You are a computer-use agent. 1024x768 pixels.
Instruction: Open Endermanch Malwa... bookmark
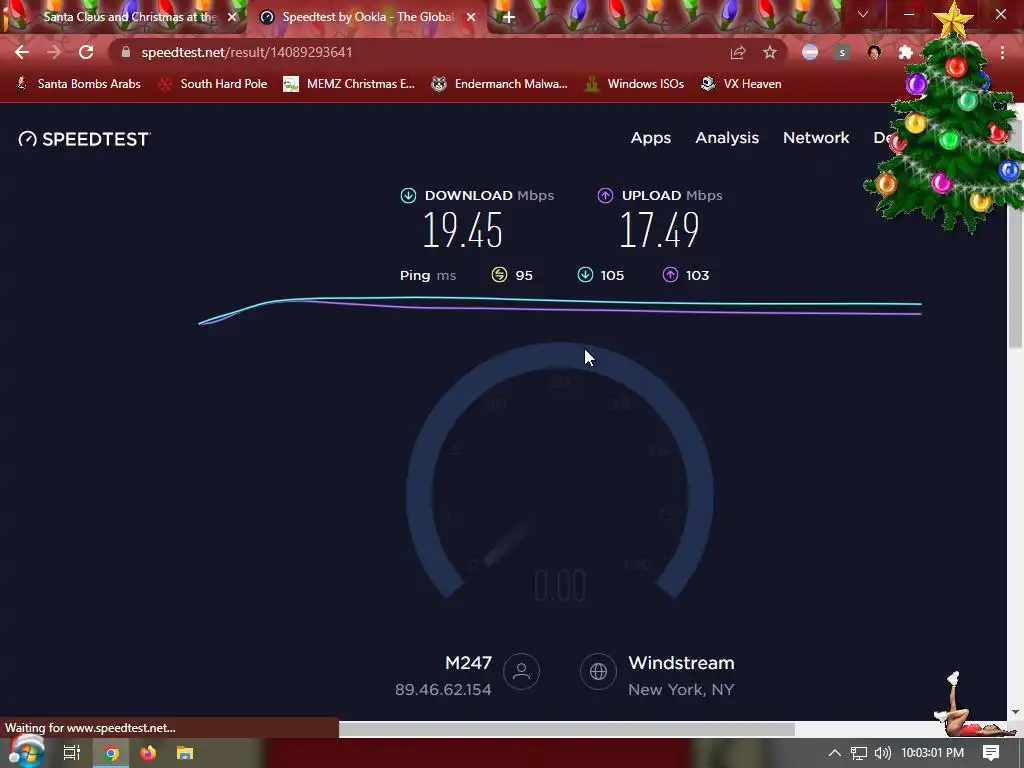point(500,84)
